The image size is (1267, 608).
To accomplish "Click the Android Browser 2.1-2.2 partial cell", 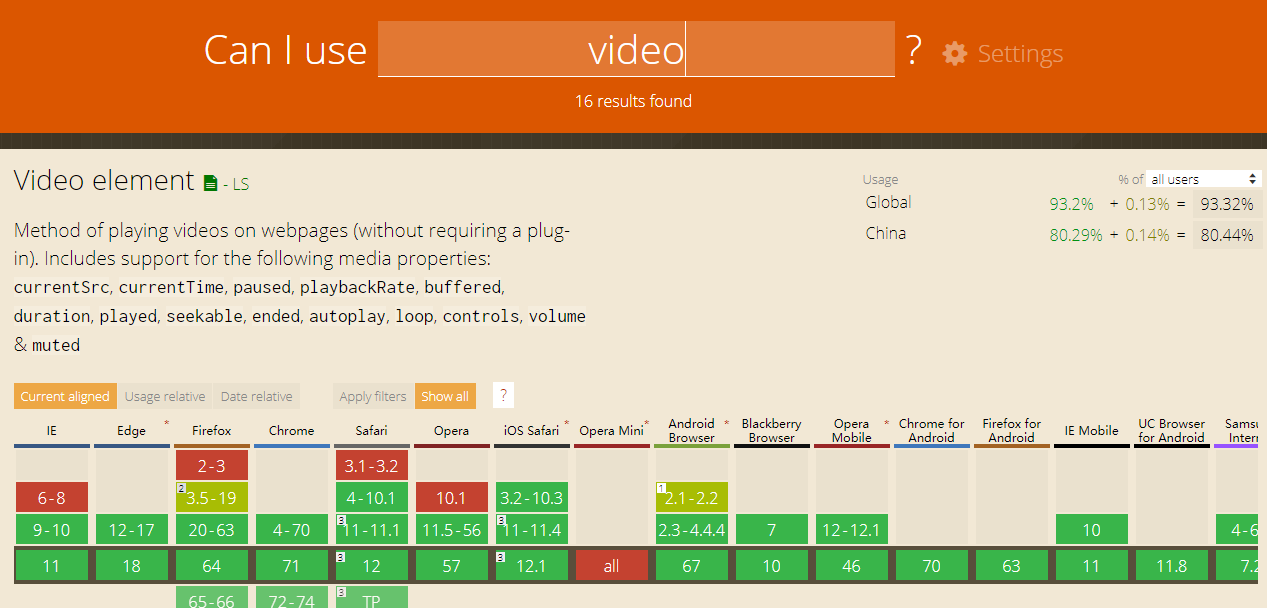I will (x=692, y=497).
